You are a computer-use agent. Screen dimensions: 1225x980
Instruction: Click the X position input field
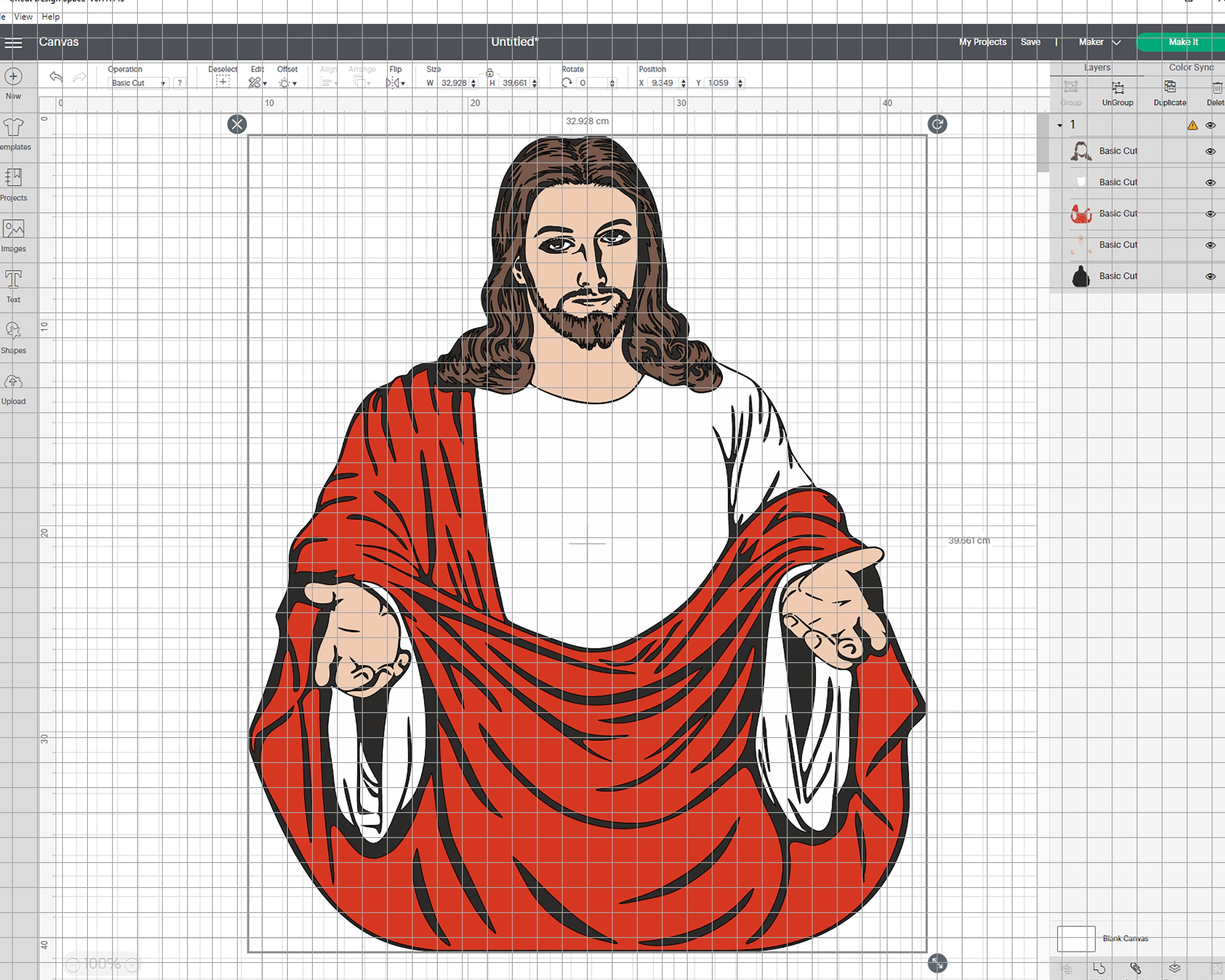point(663,83)
